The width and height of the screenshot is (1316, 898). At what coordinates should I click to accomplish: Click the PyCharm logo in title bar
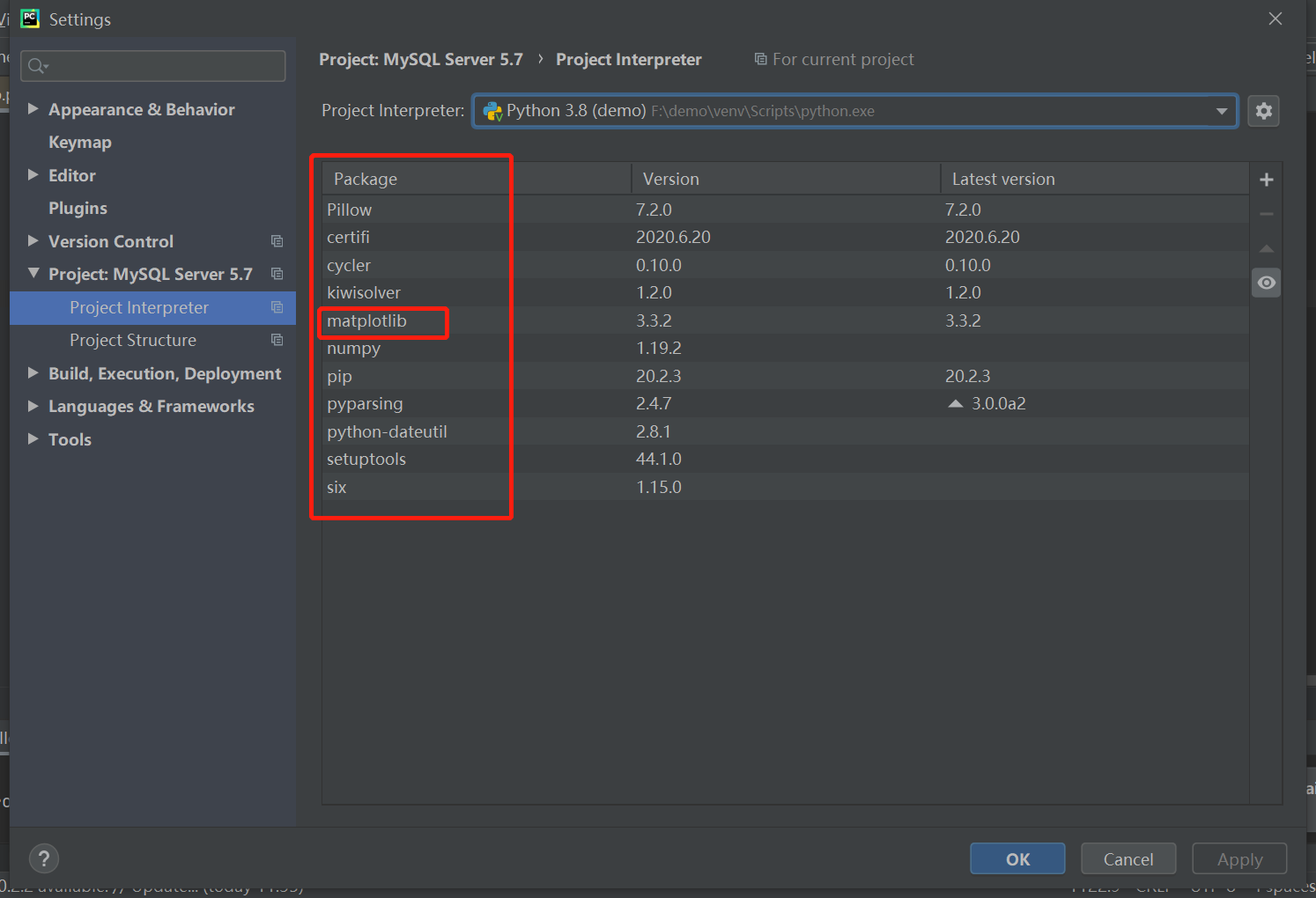pos(29,18)
